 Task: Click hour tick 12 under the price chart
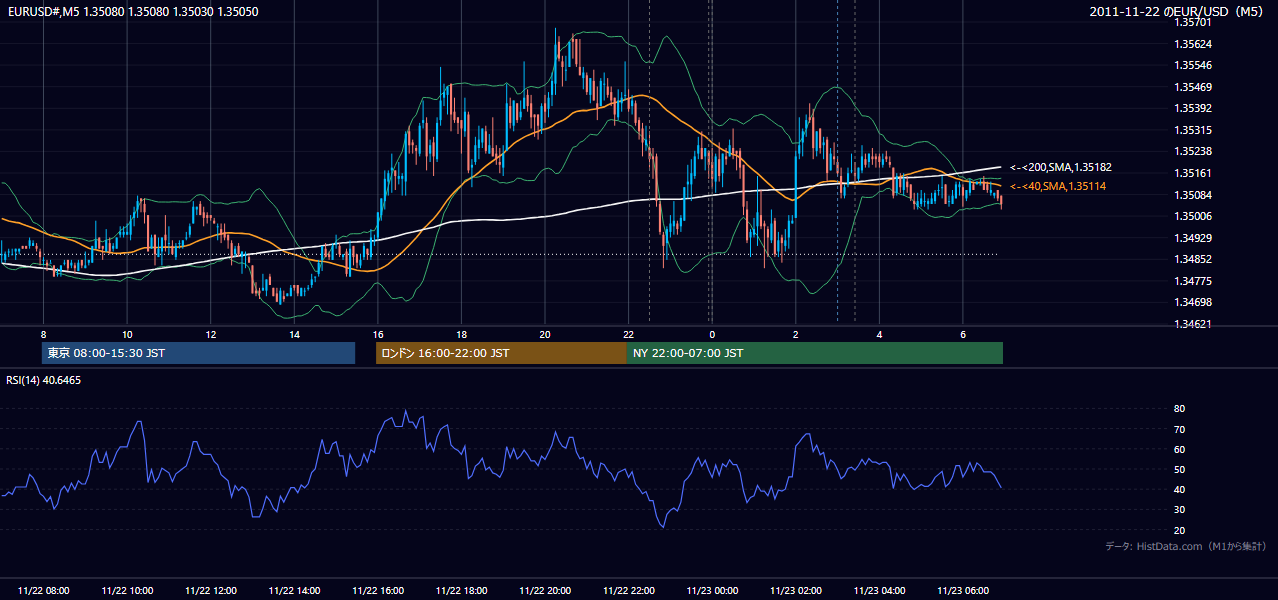211,334
